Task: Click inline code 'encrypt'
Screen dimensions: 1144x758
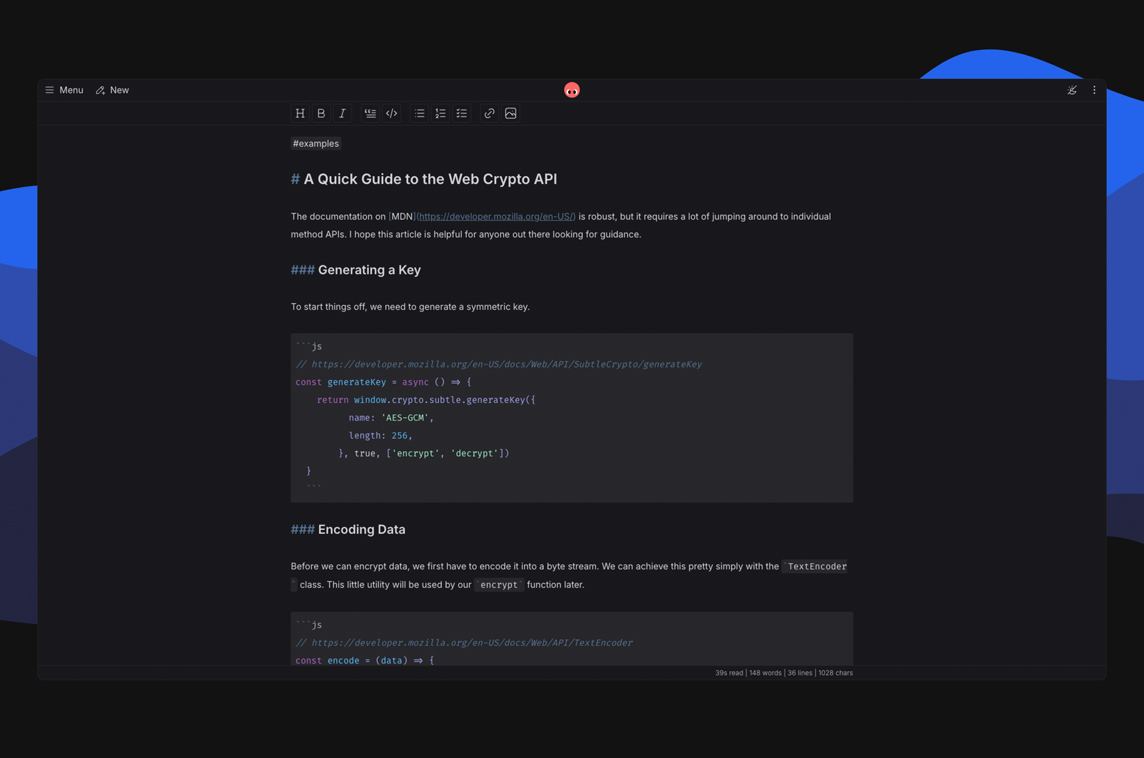Action: point(499,585)
